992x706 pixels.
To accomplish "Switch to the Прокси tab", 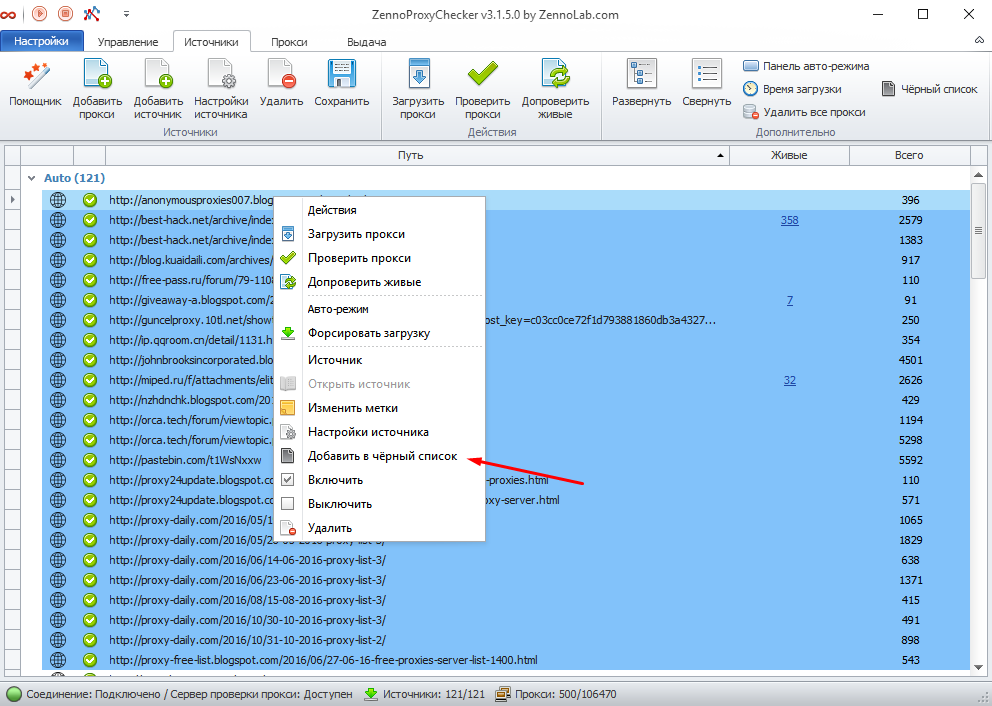I will tap(290, 42).
